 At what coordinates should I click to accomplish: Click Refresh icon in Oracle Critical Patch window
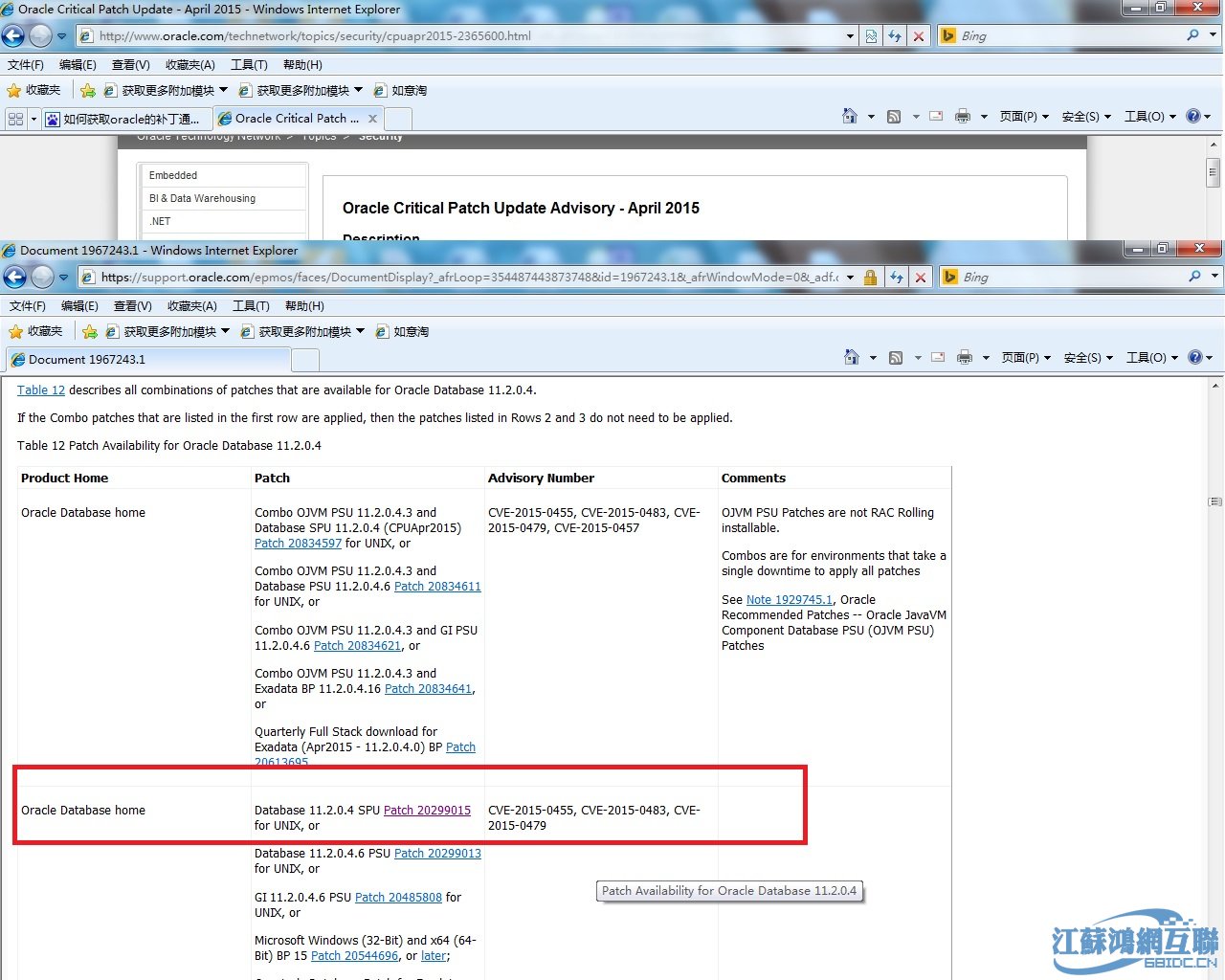coord(895,36)
